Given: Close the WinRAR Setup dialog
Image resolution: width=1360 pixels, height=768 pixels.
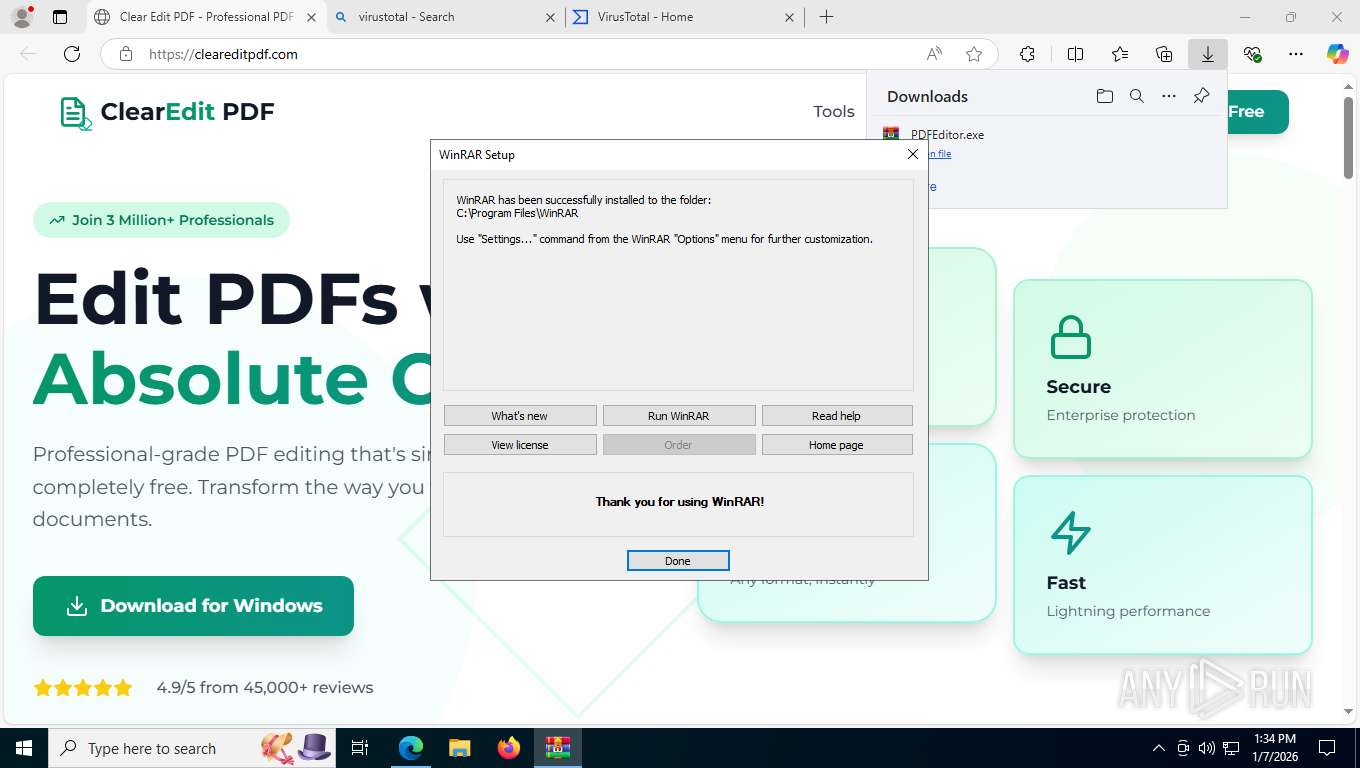Looking at the screenshot, I should click(x=912, y=154).
